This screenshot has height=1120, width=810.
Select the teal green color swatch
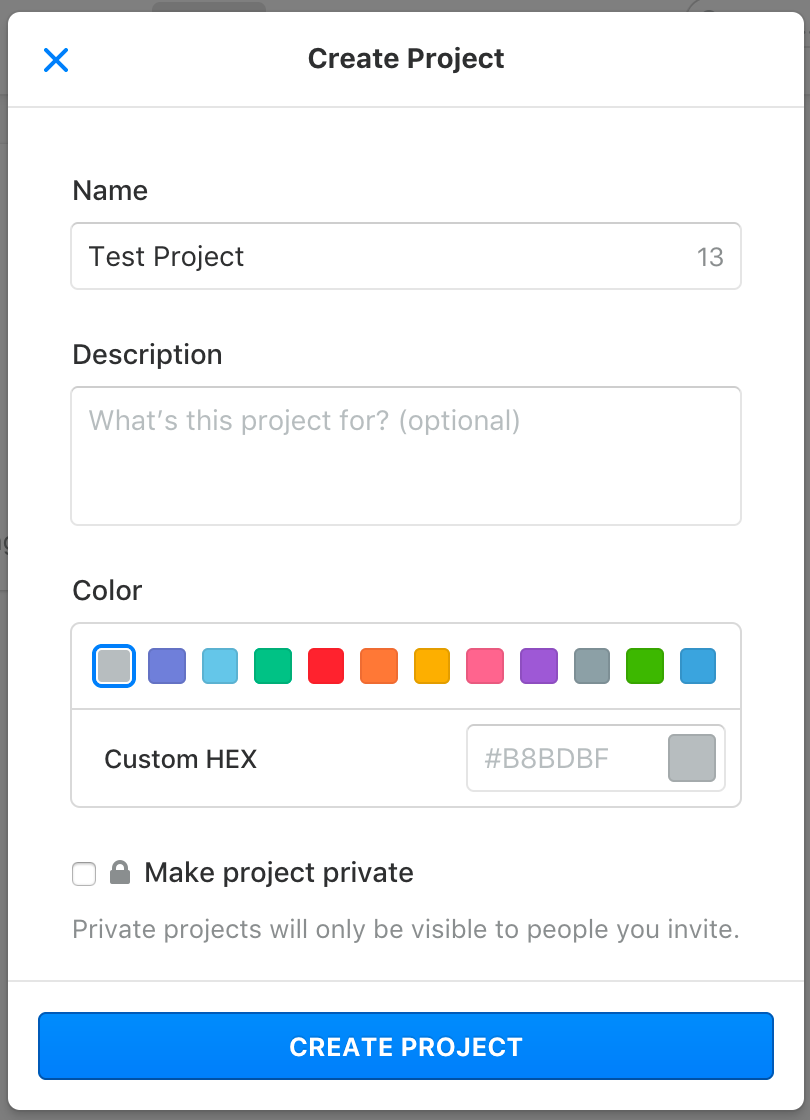(273, 666)
